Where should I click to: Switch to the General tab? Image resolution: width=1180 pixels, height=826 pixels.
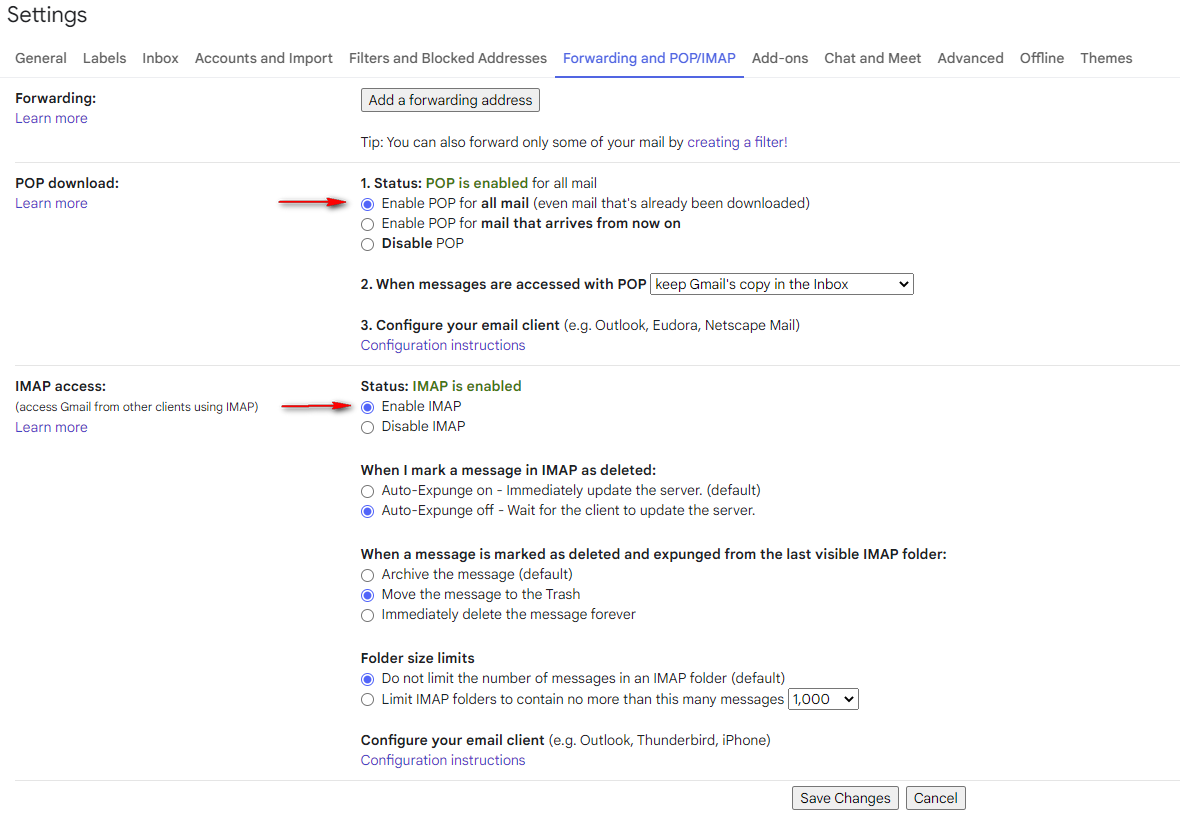[41, 58]
